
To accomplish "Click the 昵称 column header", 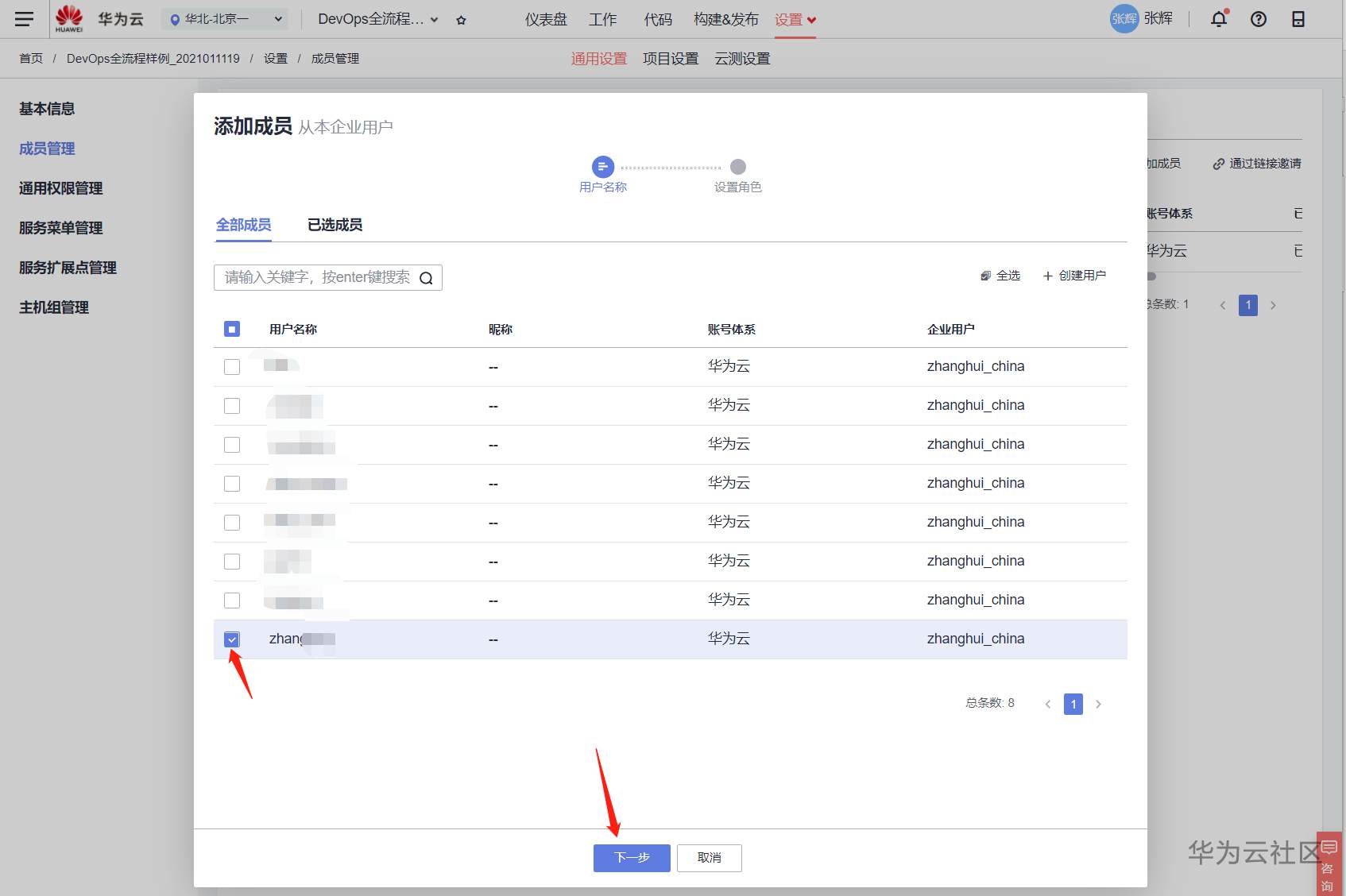I will coord(501,329).
